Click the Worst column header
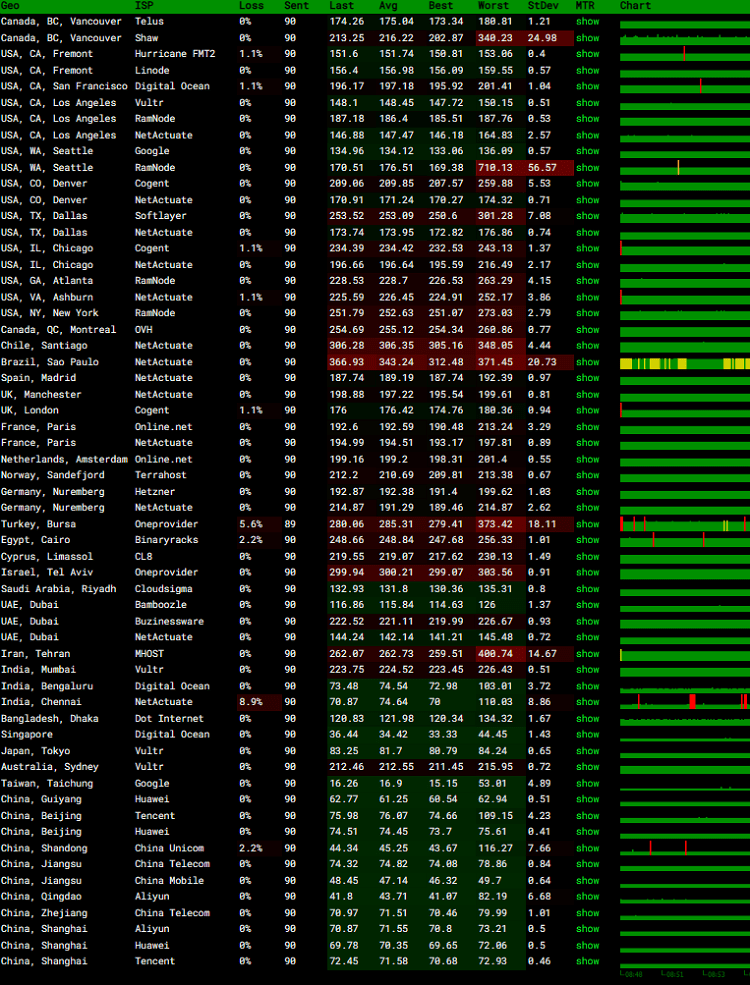 493,6
